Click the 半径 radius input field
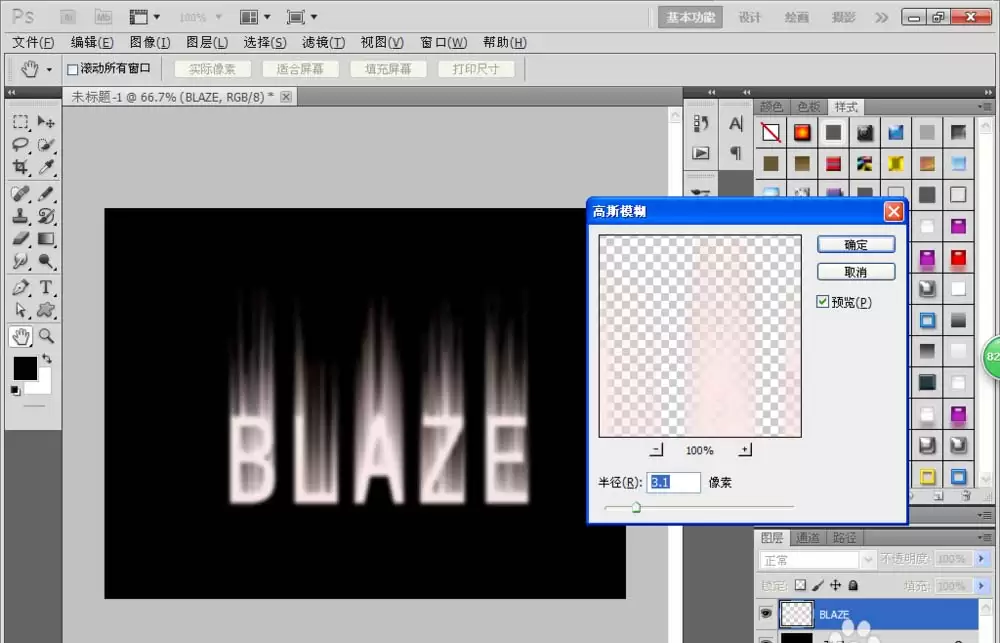This screenshot has height=643, width=1000. pyautogui.click(x=673, y=482)
